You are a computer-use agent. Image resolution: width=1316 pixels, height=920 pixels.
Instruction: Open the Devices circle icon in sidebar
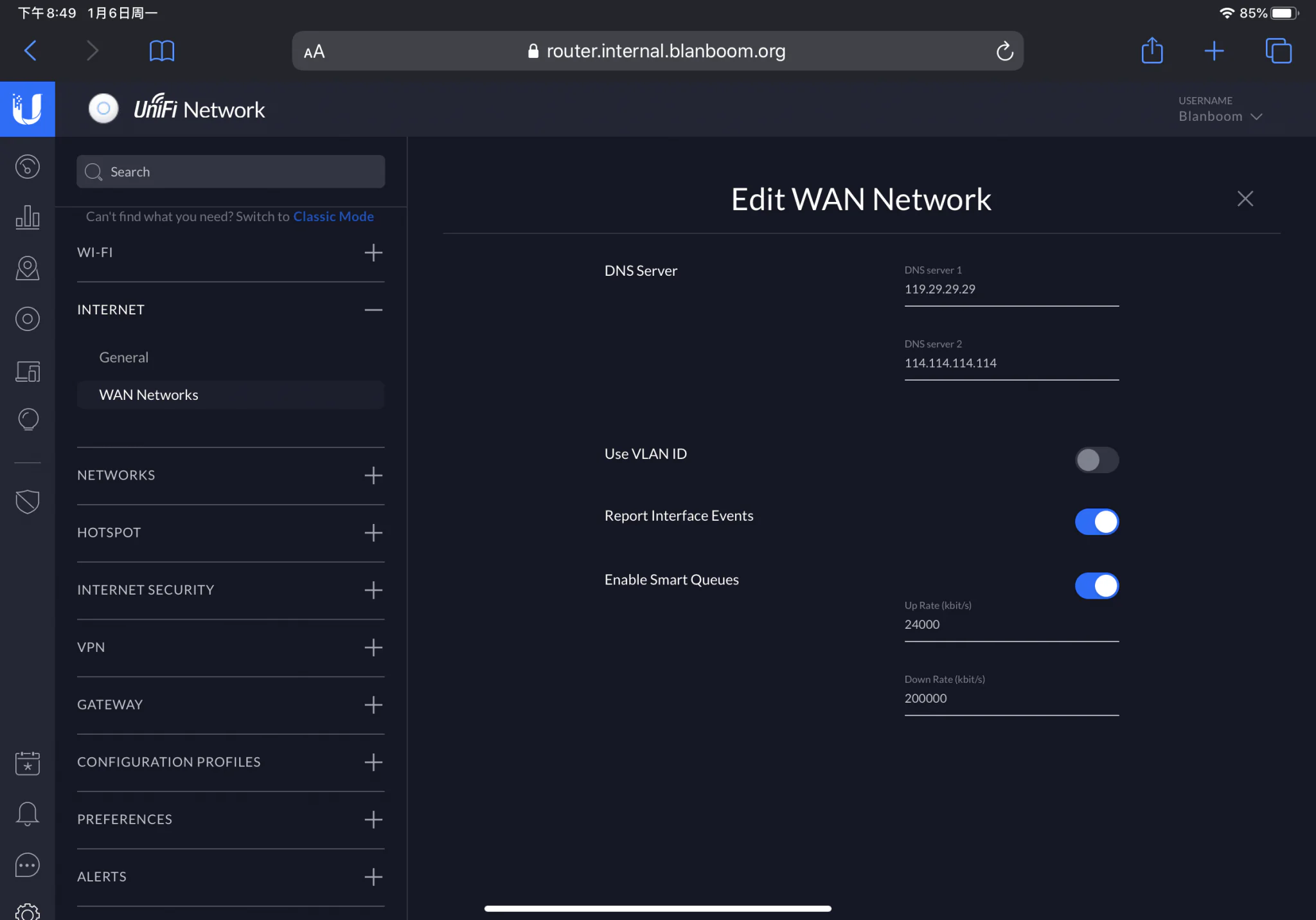tap(27, 319)
